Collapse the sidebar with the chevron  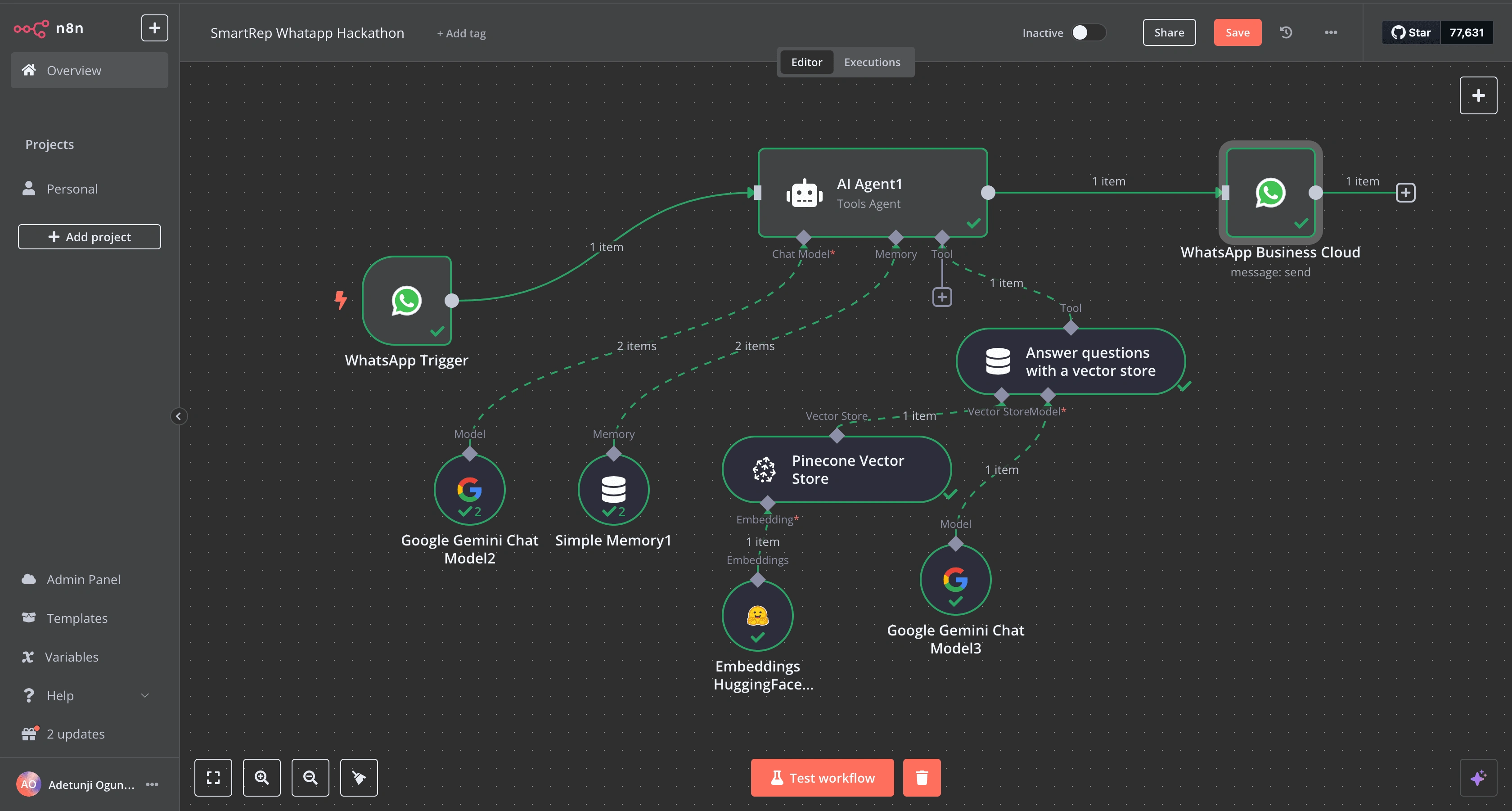click(179, 416)
